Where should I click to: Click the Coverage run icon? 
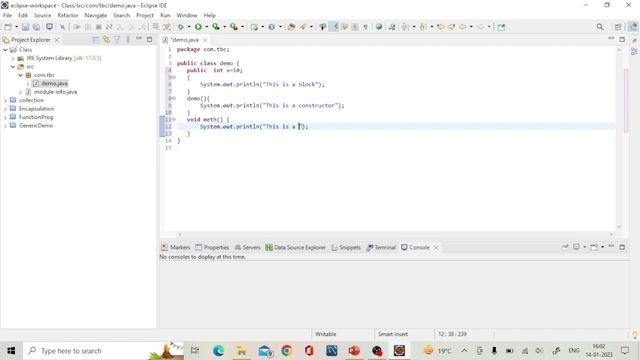pyautogui.click(x=216, y=27)
